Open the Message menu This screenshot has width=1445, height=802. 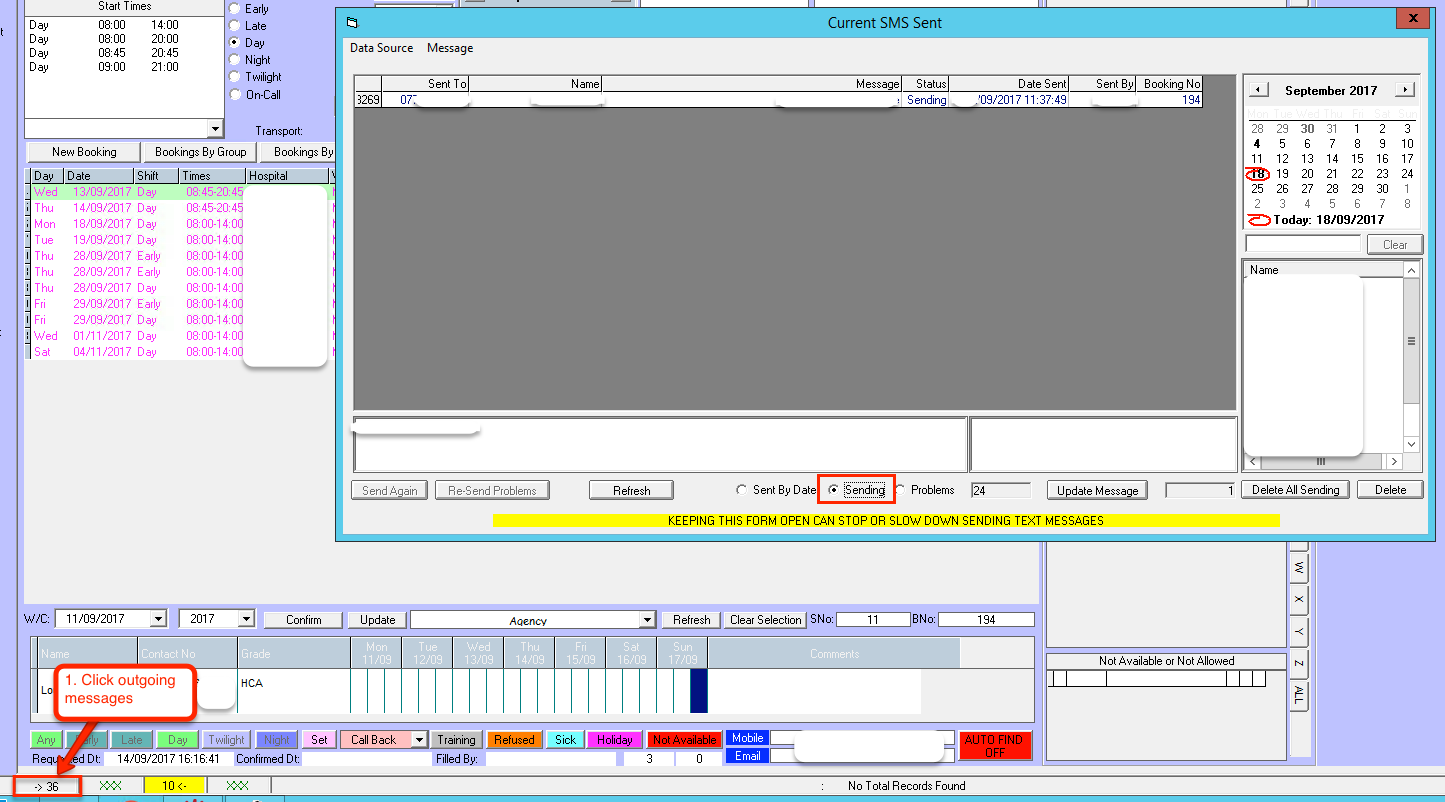click(x=450, y=48)
